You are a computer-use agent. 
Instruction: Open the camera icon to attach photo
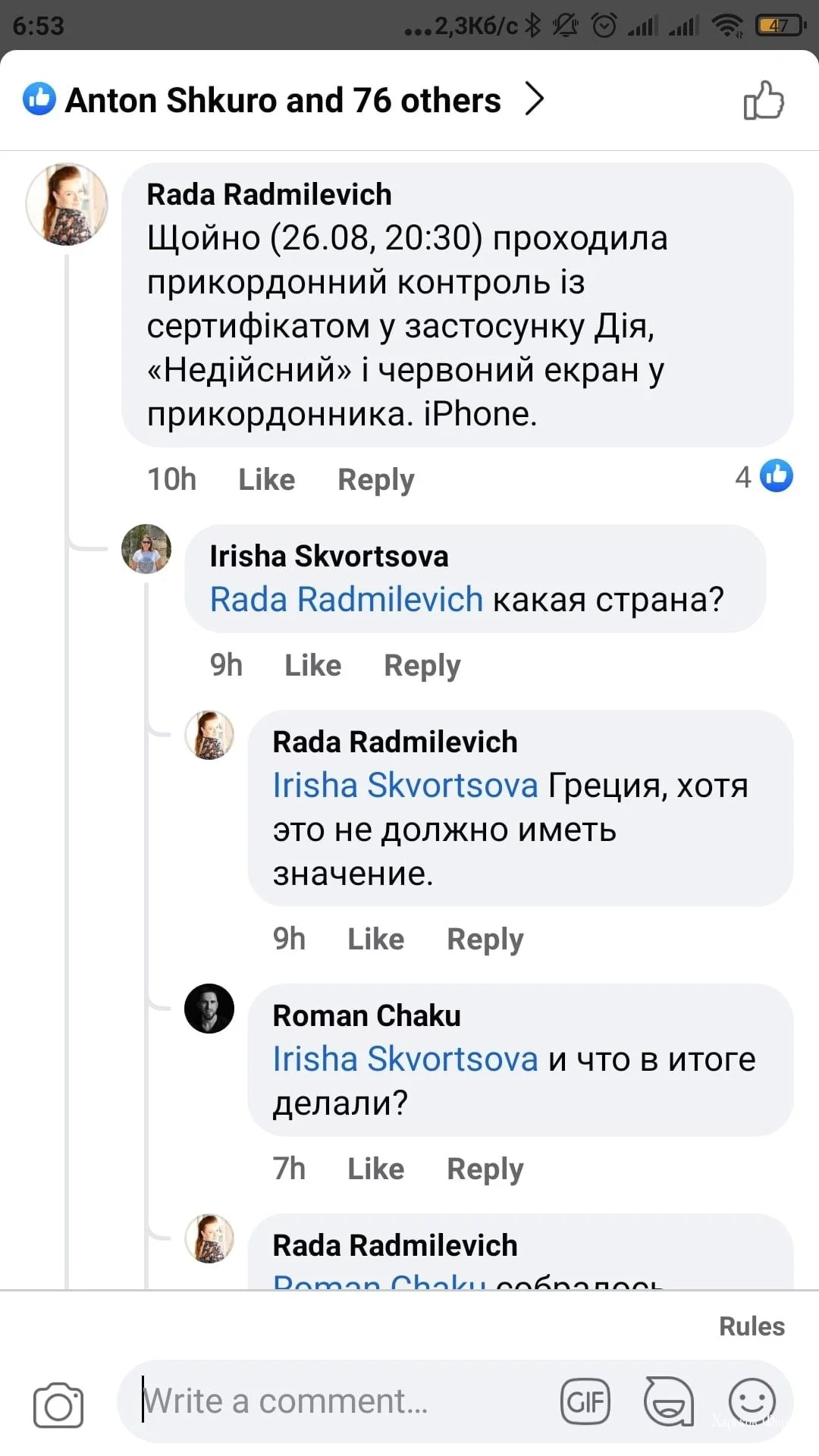pos(58,1404)
